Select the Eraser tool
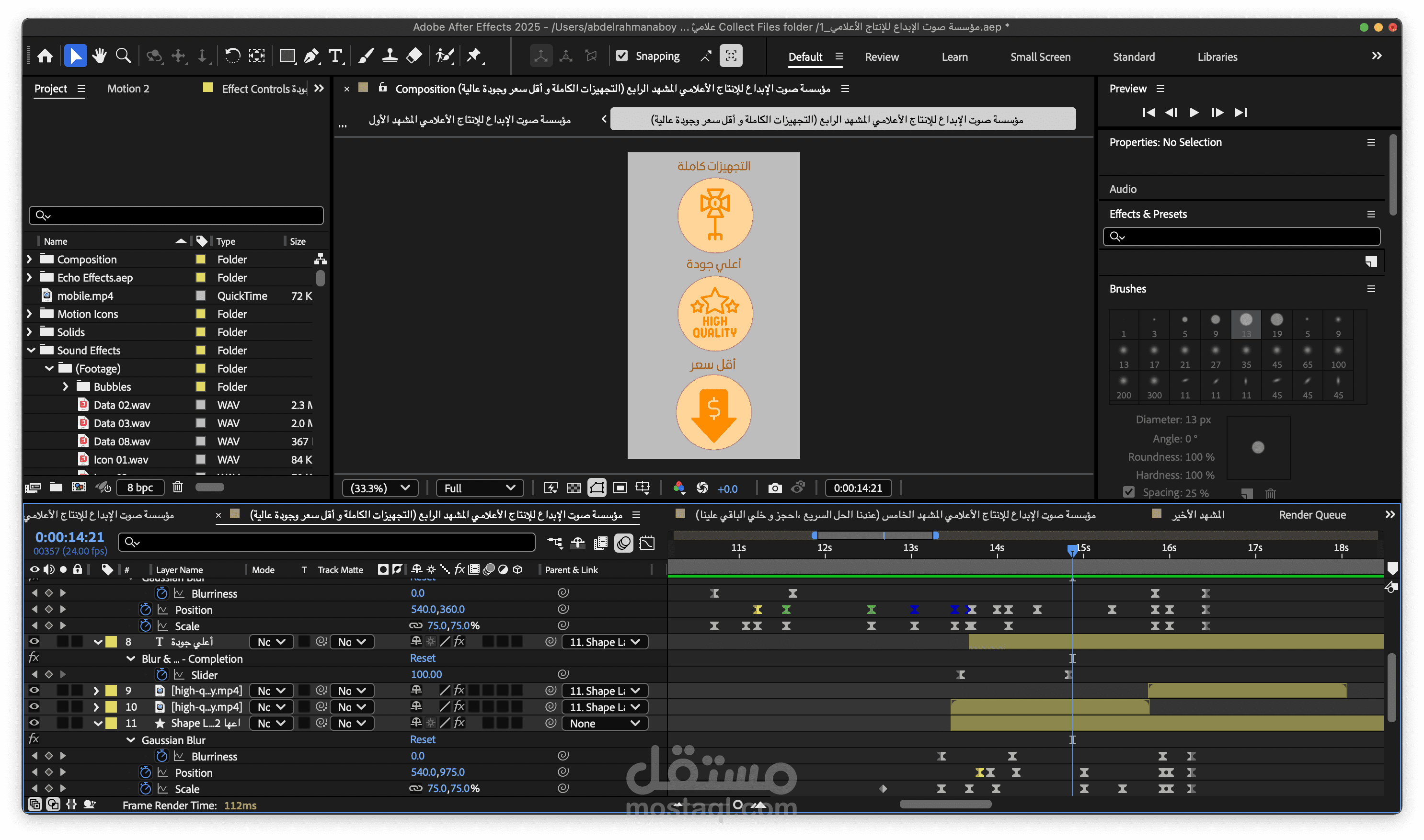Image resolution: width=1424 pixels, height=840 pixels. click(x=414, y=56)
